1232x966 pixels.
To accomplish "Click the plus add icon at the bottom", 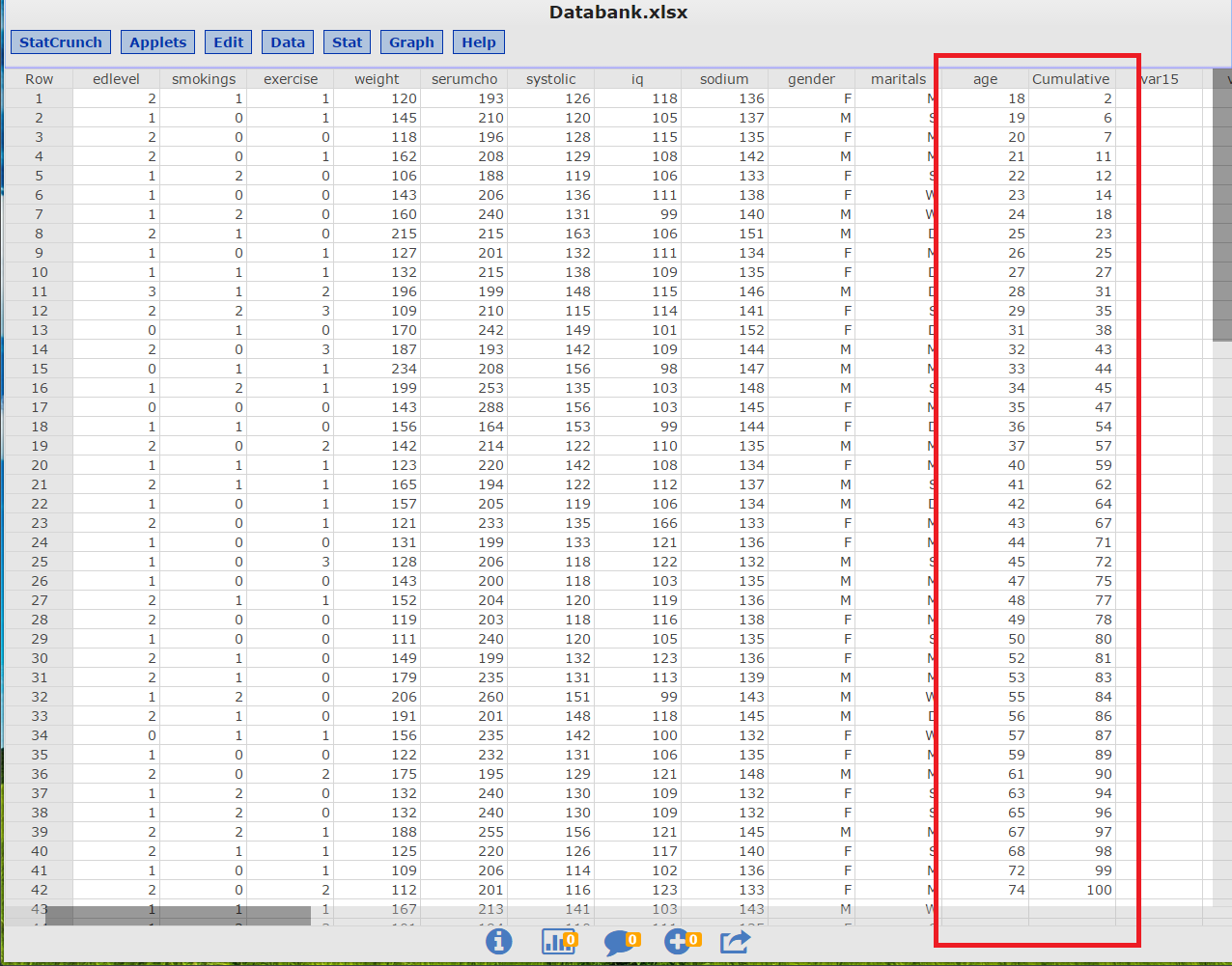I will [682, 941].
